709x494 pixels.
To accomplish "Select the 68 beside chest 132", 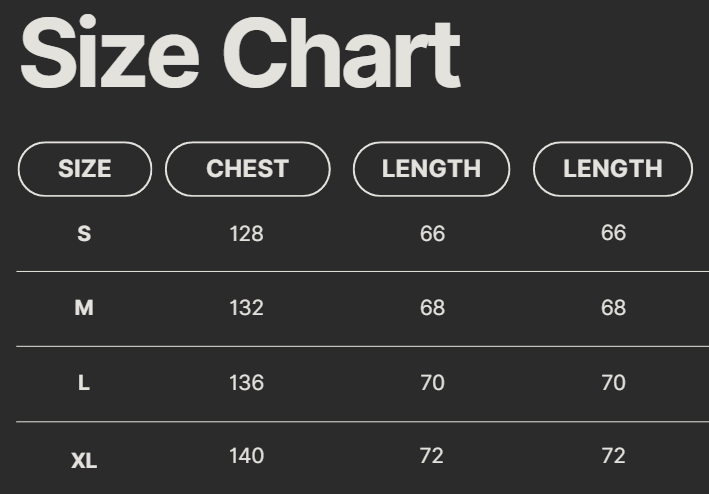I will pos(432,308).
